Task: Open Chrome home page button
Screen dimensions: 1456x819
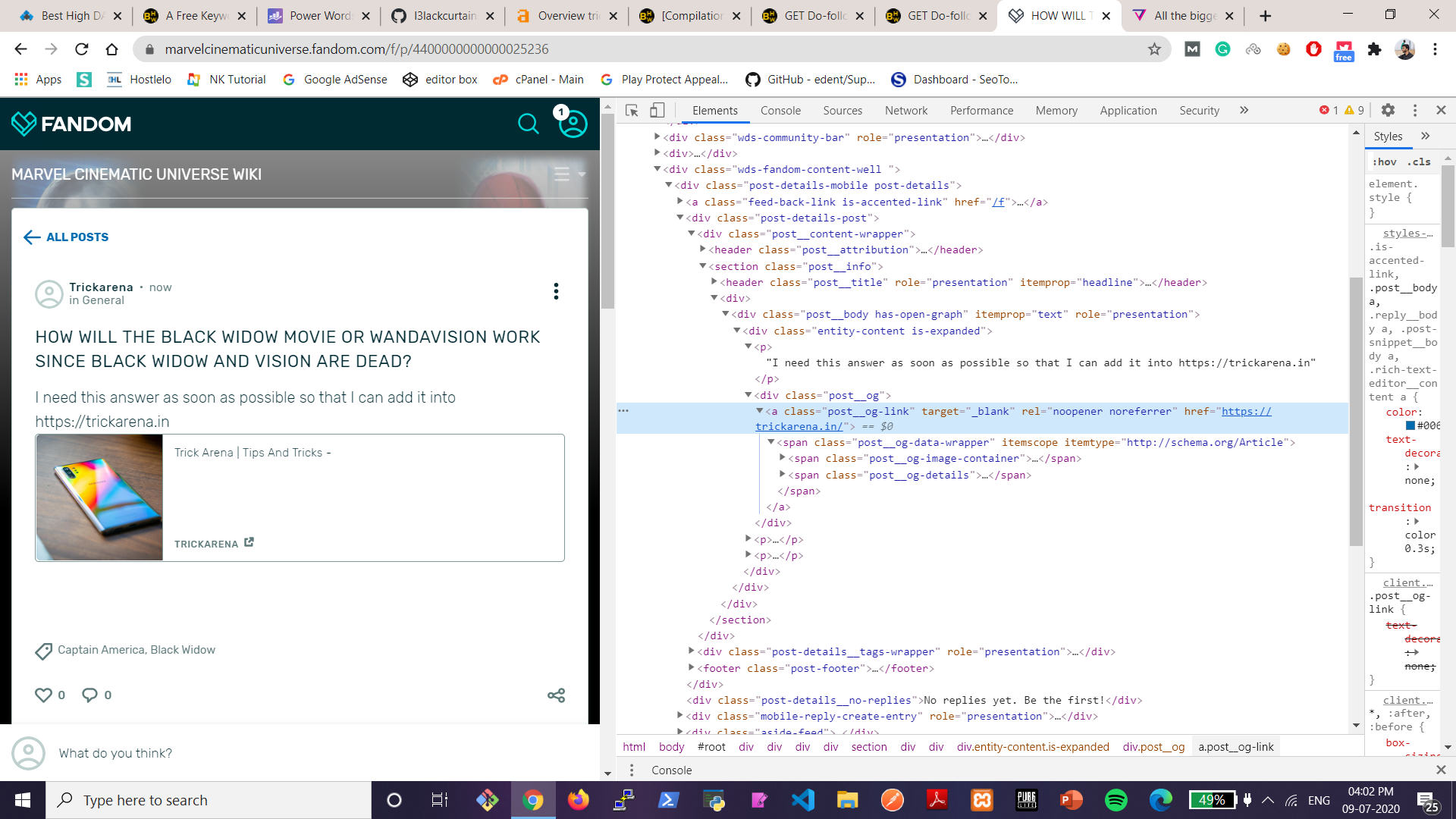Action: 112,49
